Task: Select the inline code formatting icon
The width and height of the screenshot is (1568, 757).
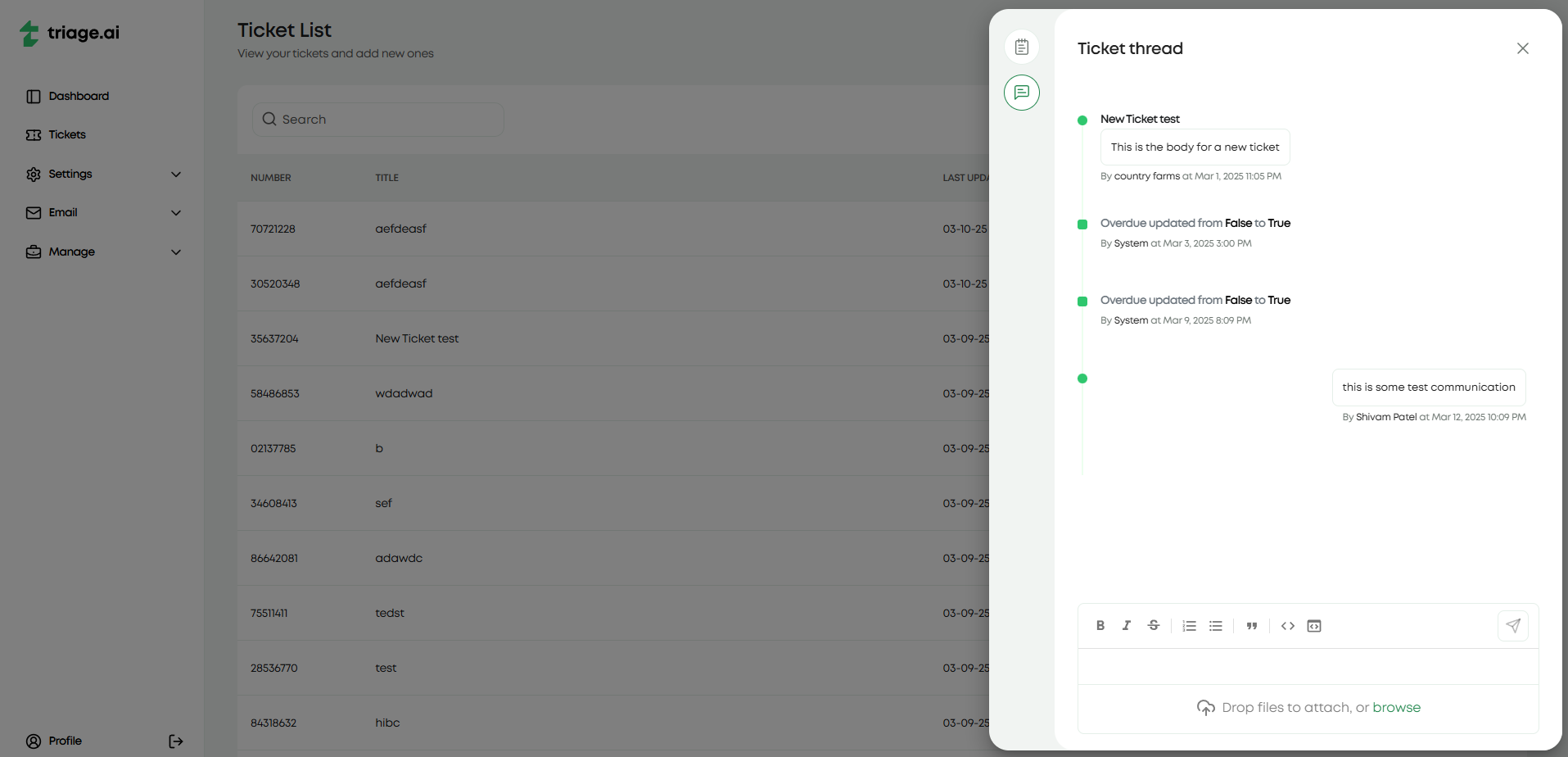Action: pyautogui.click(x=1287, y=625)
